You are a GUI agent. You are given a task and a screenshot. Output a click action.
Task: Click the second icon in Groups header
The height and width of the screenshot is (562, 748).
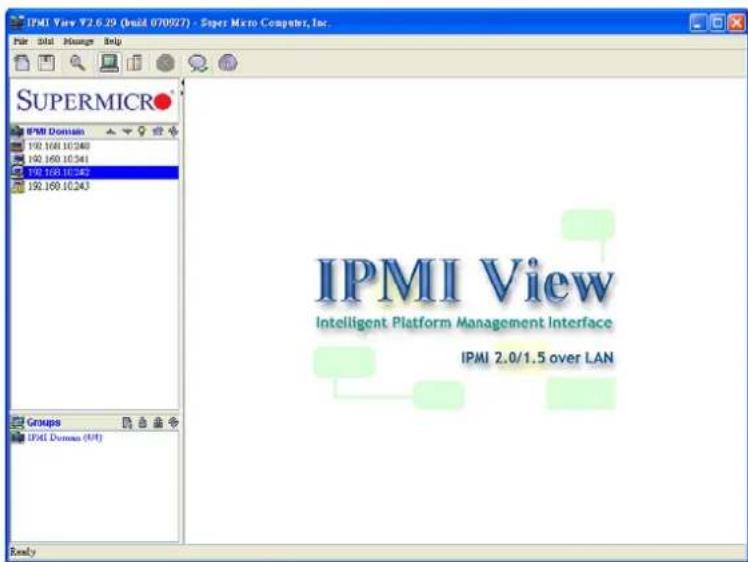coord(142,422)
